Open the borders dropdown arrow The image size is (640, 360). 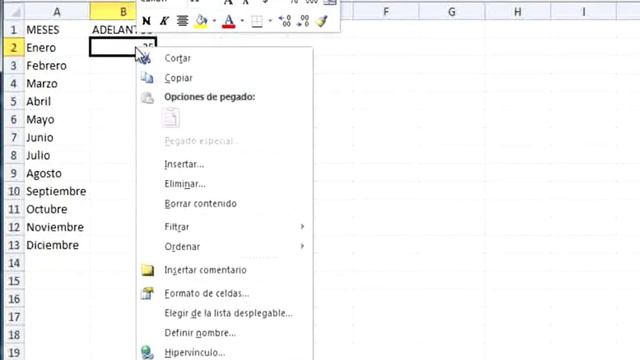pos(270,20)
